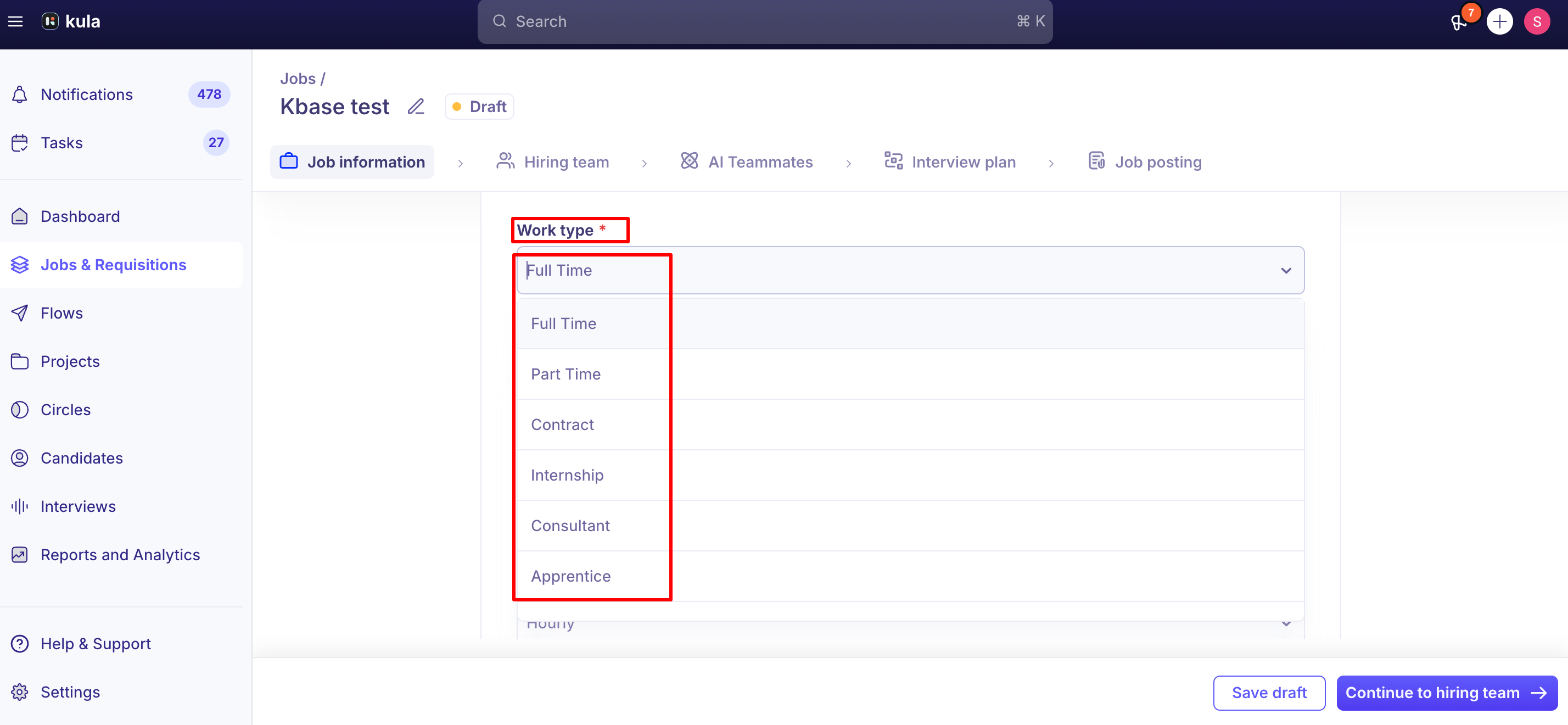
Task: Click the Projects folder icon
Action: coord(19,361)
